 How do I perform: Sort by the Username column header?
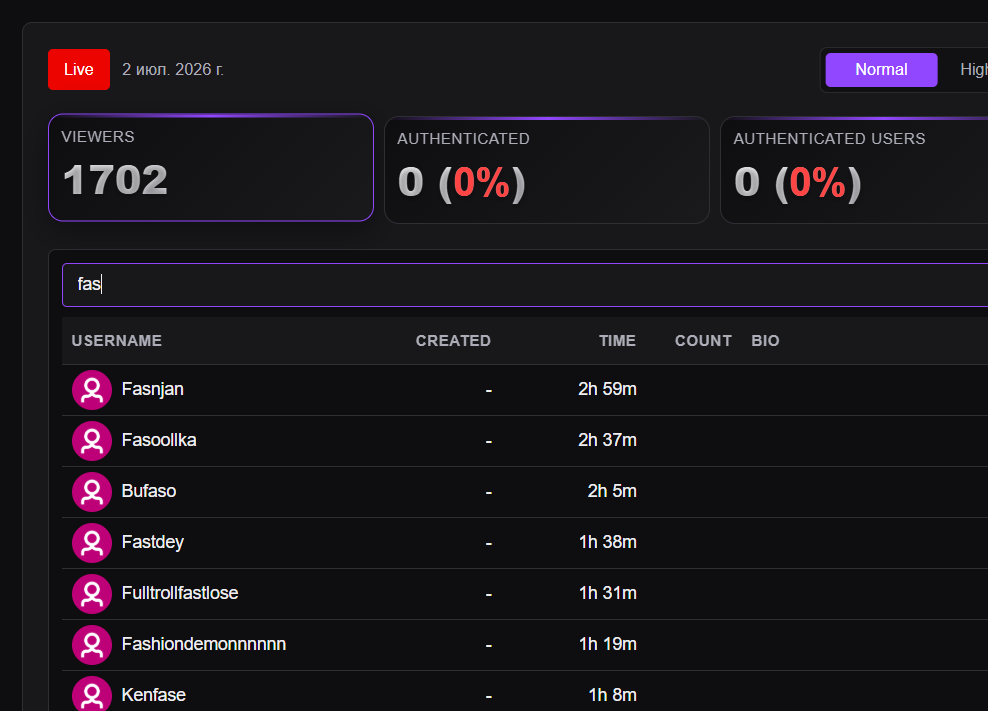tap(117, 341)
